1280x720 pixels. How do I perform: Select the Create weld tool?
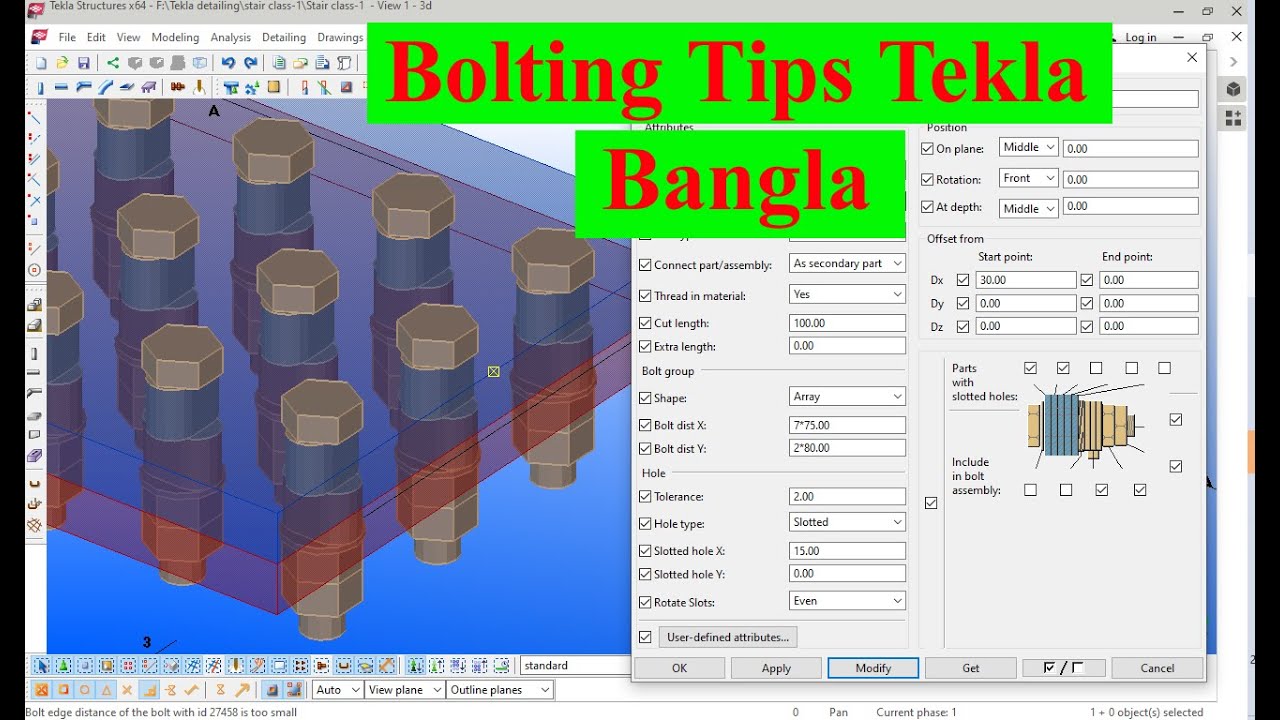coord(199,87)
